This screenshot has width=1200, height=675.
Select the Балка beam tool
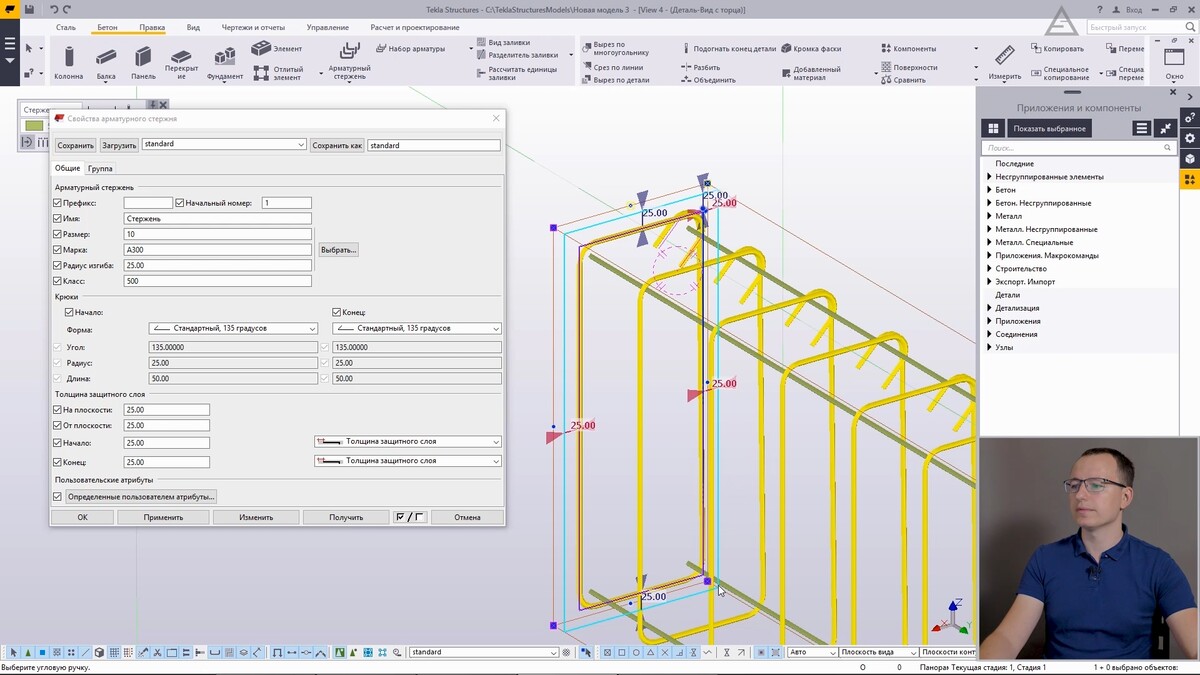pyautogui.click(x=106, y=58)
